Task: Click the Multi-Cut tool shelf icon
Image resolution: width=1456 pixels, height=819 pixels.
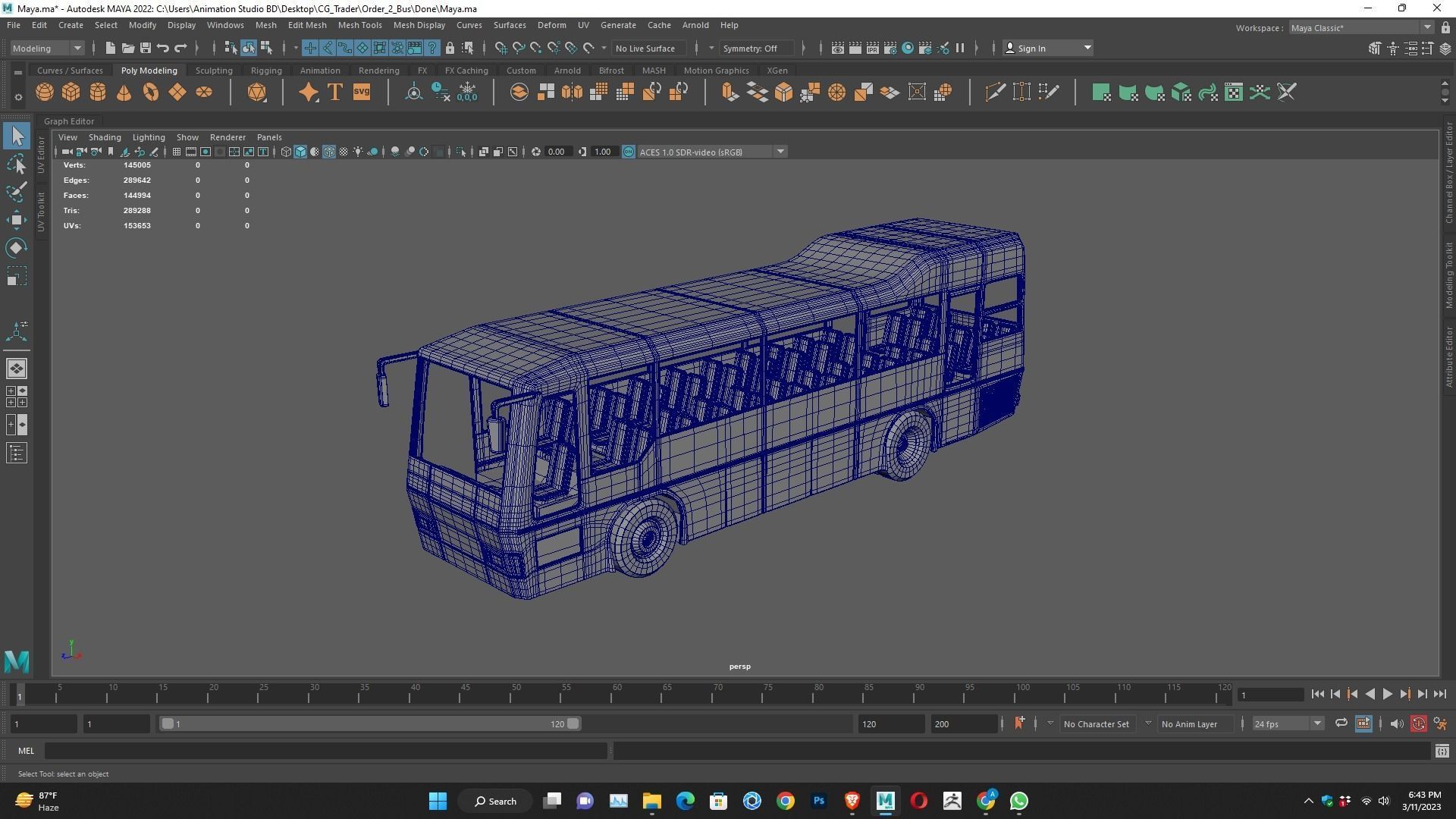Action: [x=995, y=93]
